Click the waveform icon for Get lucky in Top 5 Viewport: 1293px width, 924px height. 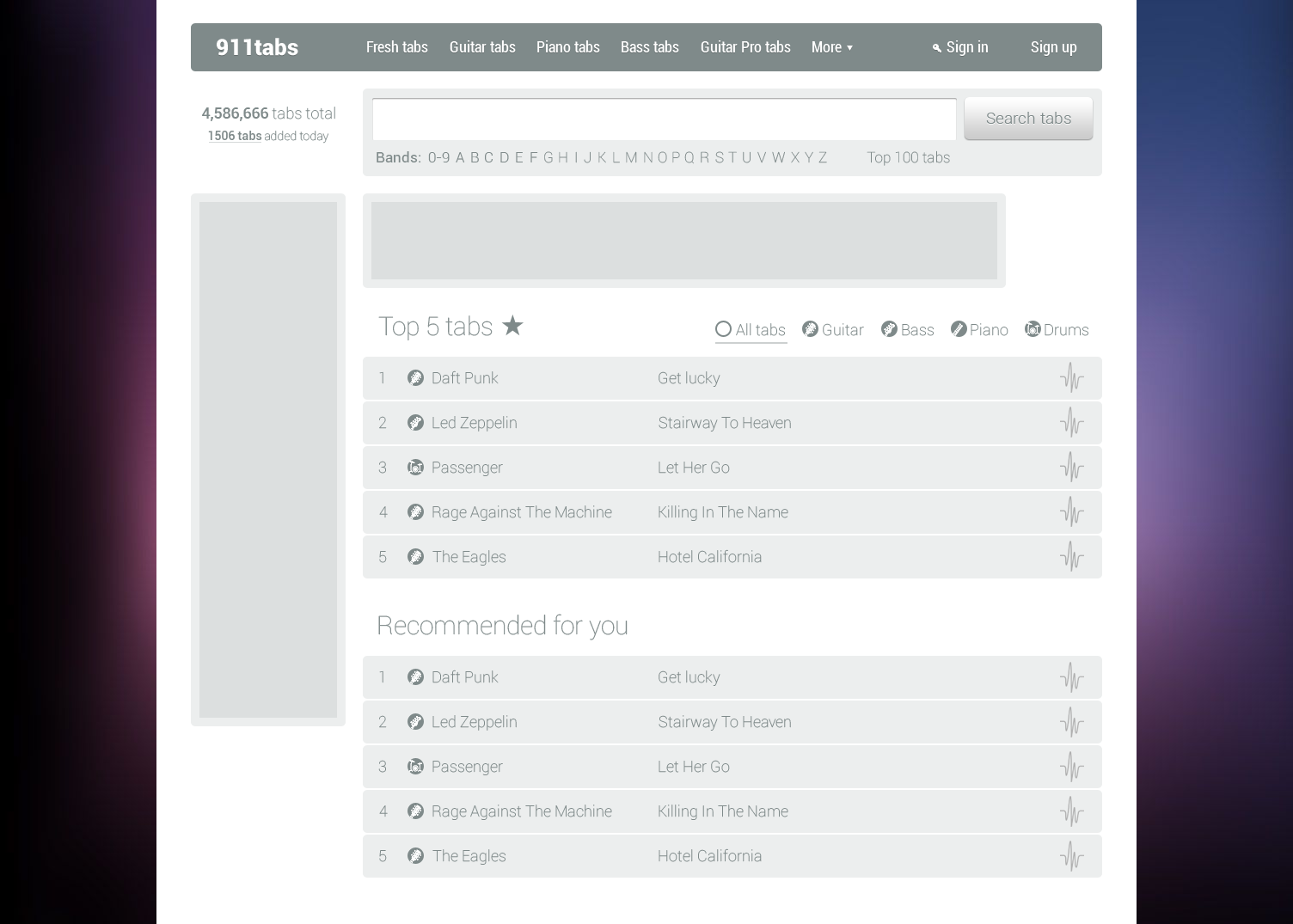[x=1071, y=378]
